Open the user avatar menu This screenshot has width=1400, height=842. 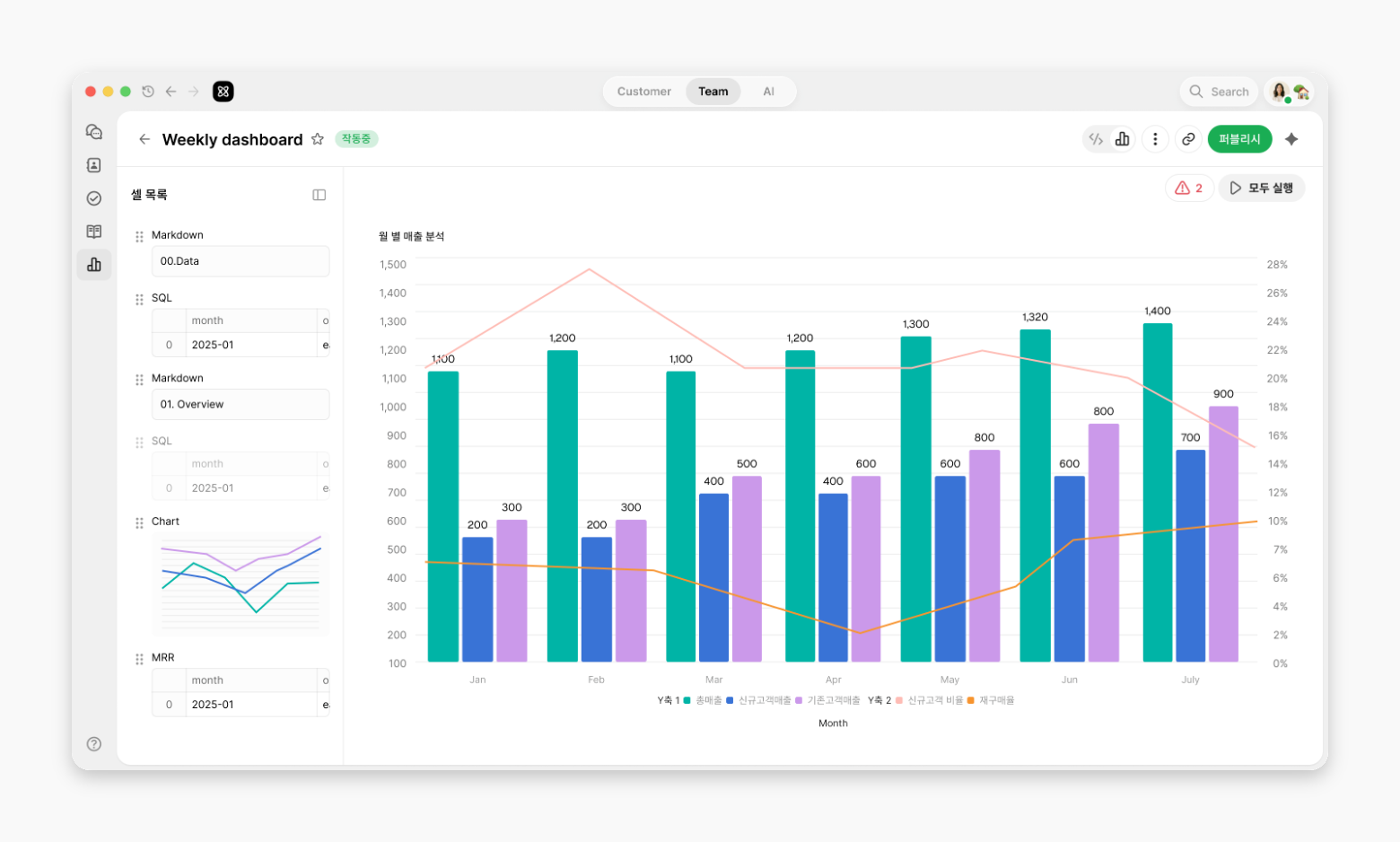1291,92
